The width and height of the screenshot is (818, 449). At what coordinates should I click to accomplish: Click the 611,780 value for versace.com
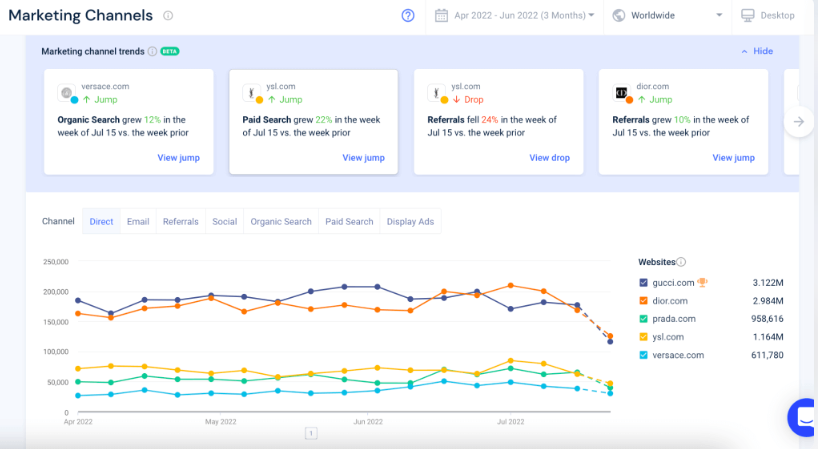767,355
